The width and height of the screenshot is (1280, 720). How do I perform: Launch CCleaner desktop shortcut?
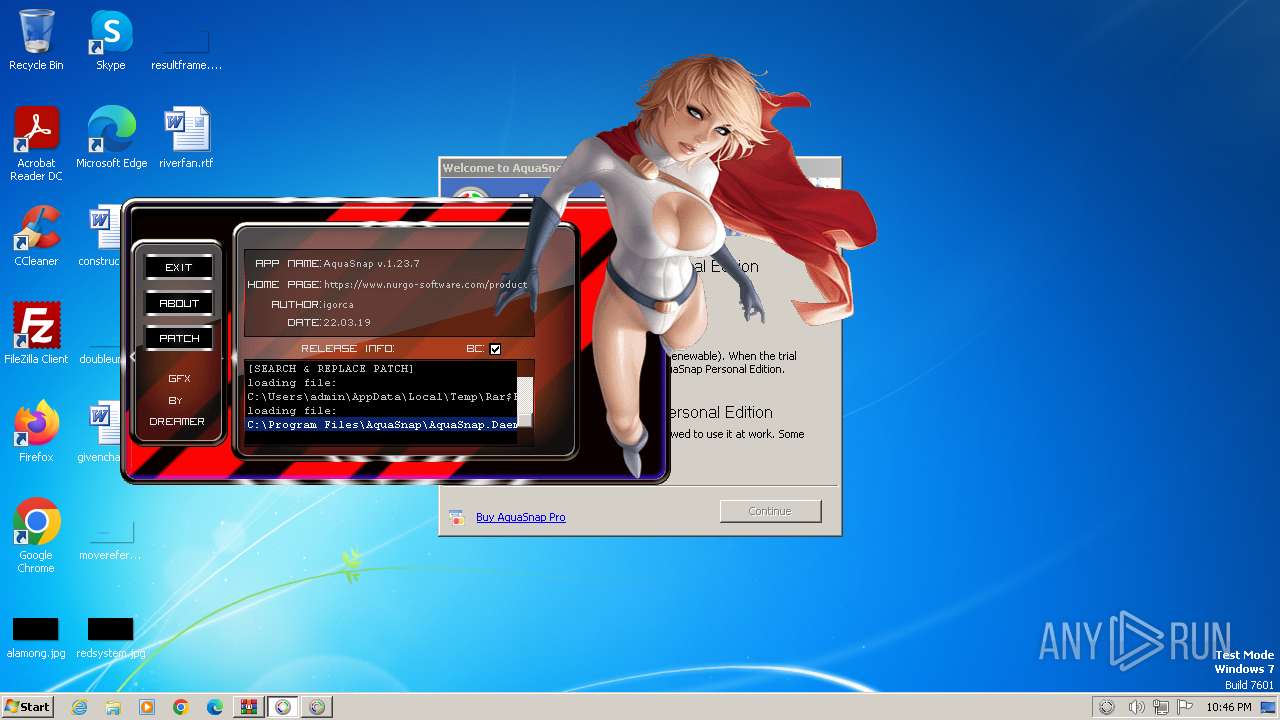36,236
